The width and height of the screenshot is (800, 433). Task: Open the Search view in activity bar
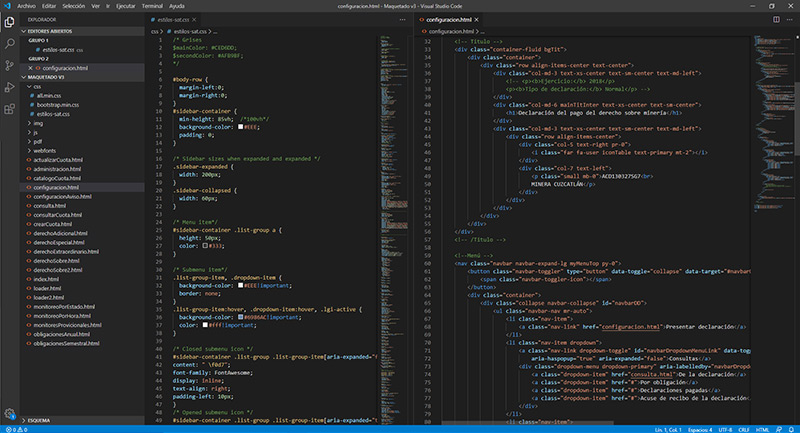[x=9, y=43]
